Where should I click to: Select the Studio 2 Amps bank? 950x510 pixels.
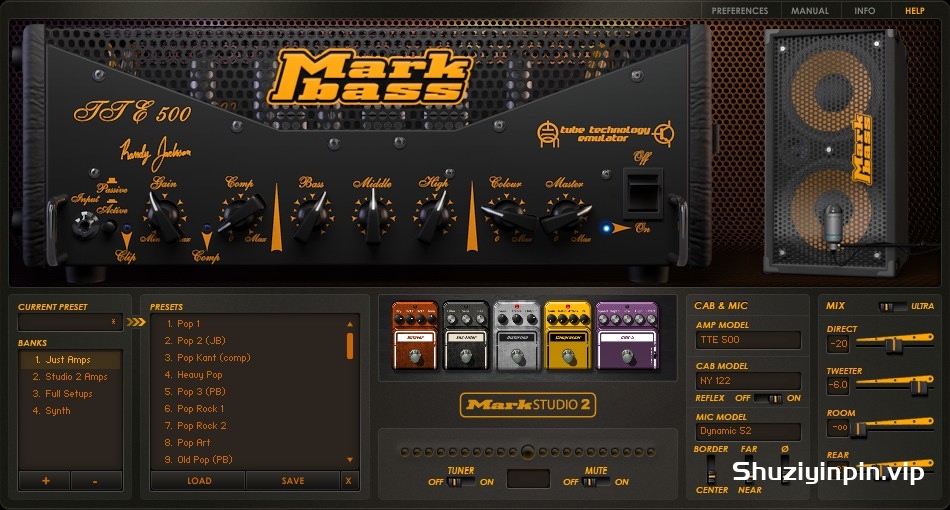(70, 377)
